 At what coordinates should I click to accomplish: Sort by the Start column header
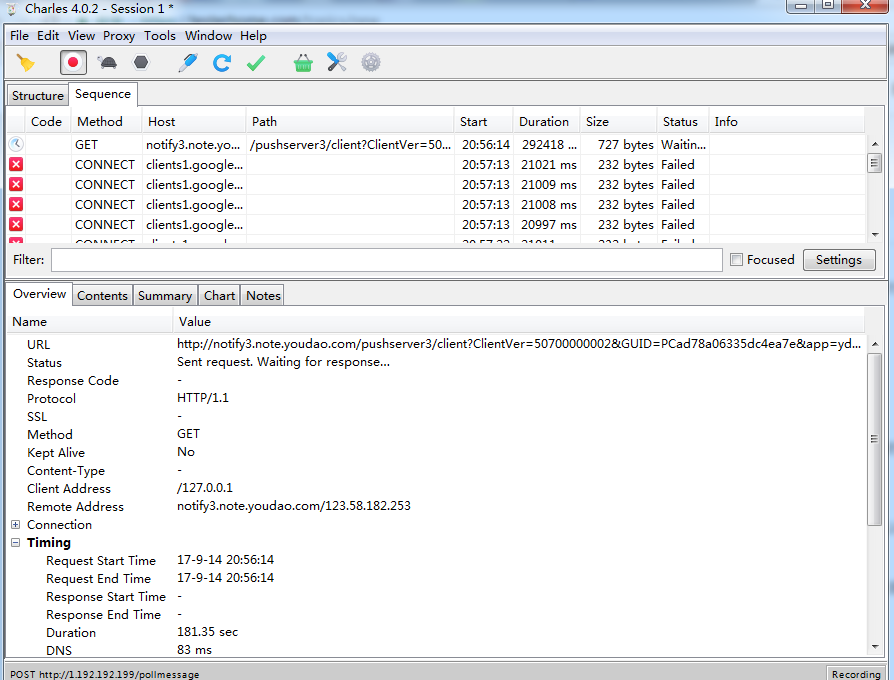483,121
